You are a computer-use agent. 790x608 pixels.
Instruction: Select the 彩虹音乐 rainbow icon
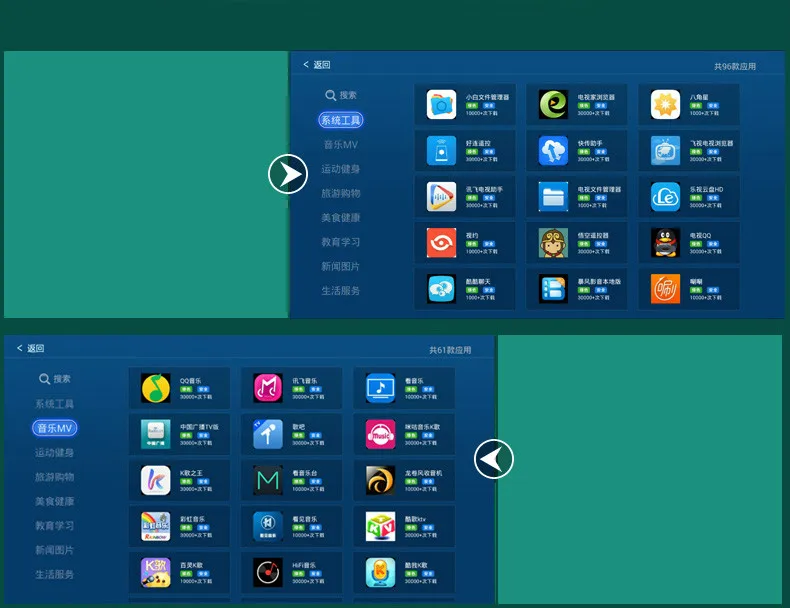pyautogui.click(x=156, y=526)
